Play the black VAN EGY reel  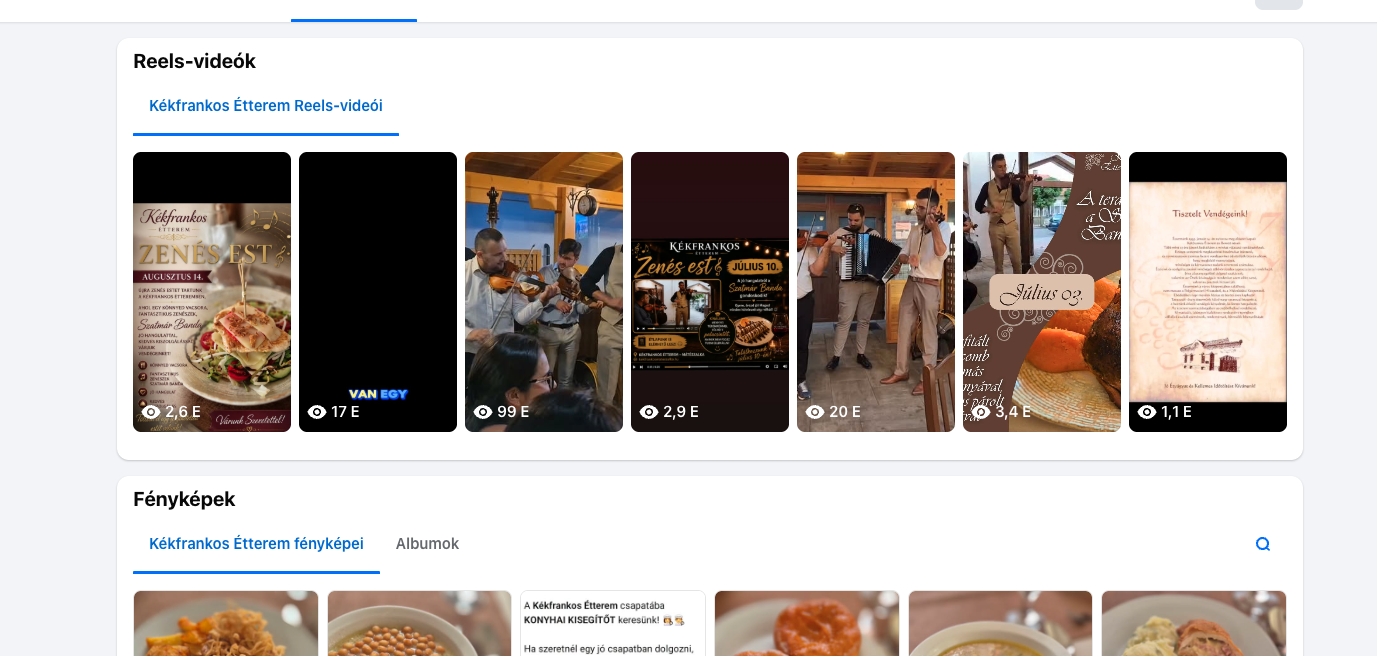coord(378,292)
